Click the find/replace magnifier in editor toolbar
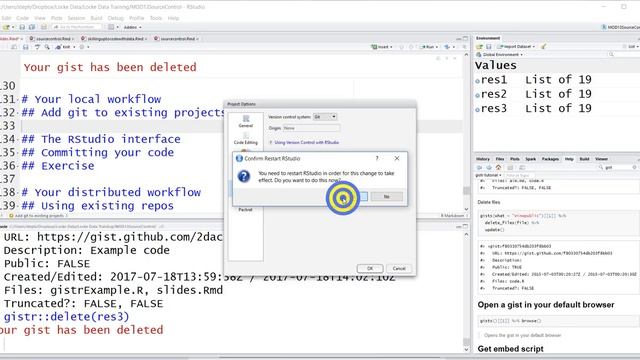 click(x=47, y=47)
